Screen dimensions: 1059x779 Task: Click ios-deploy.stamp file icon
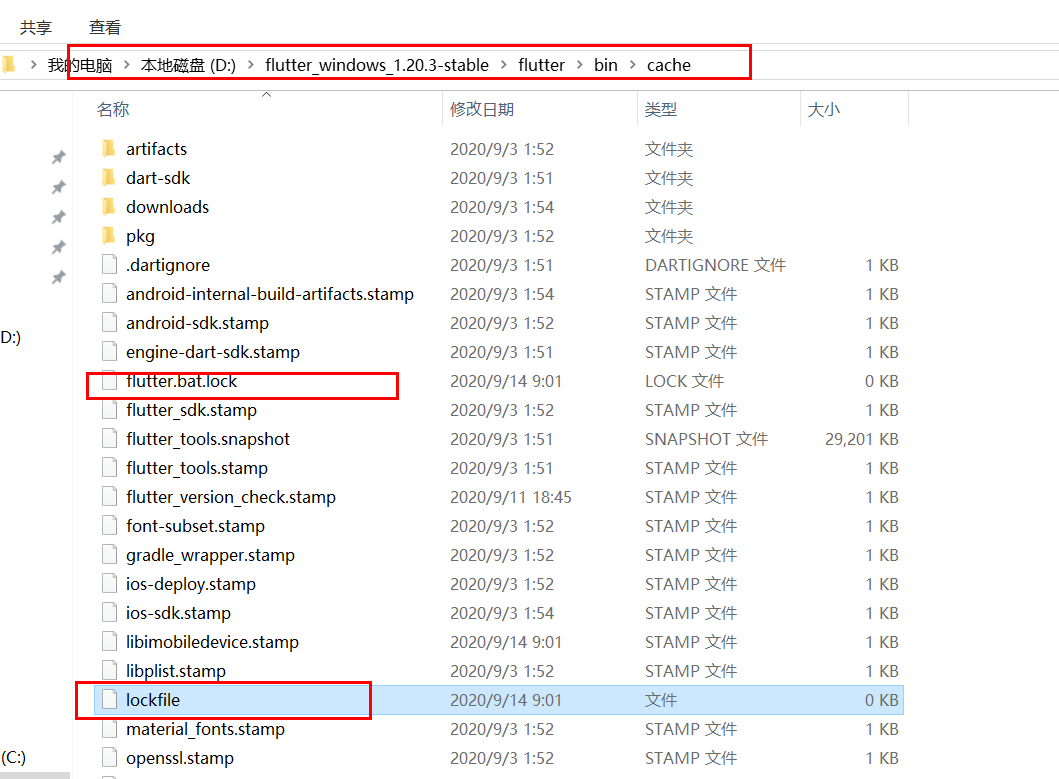[109, 584]
